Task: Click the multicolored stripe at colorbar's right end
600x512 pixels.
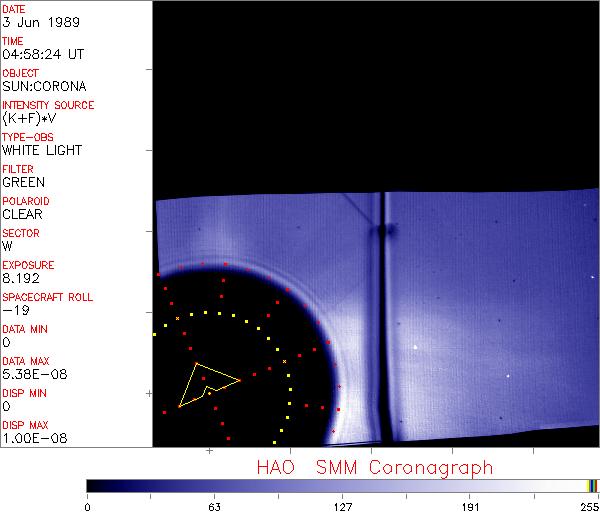Action: 592,485
